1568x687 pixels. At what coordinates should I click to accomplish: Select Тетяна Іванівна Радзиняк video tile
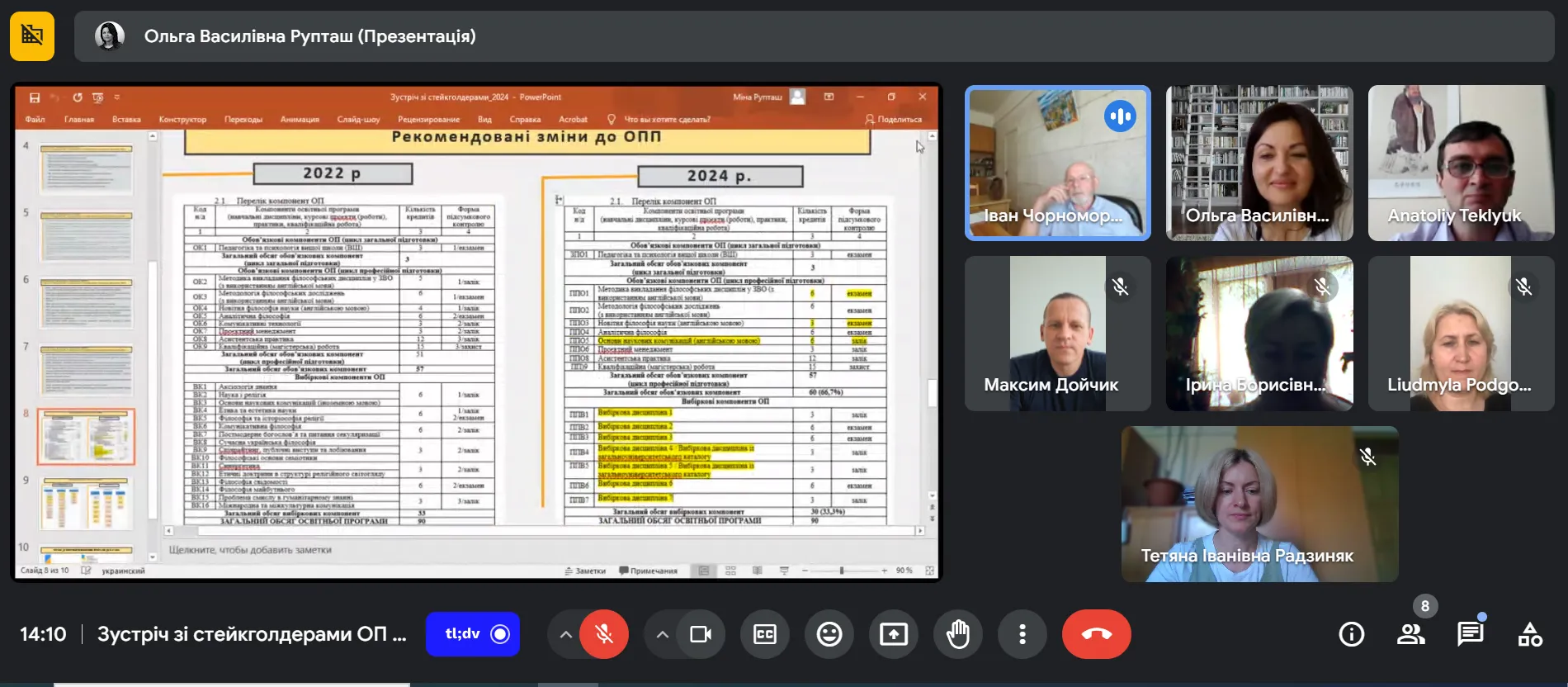click(x=1259, y=504)
